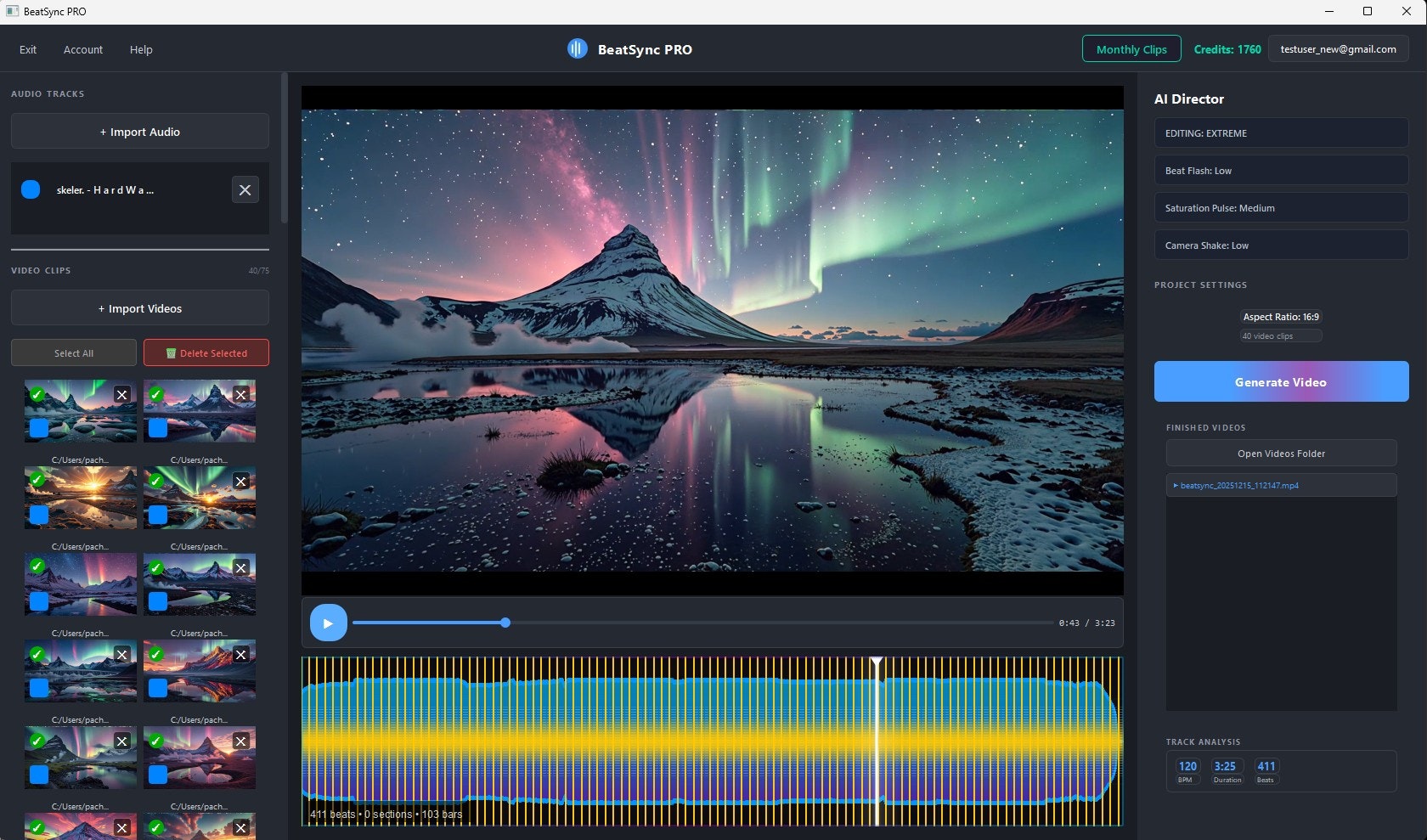Click the blue circle icon on the skeler track

click(31, 189)
